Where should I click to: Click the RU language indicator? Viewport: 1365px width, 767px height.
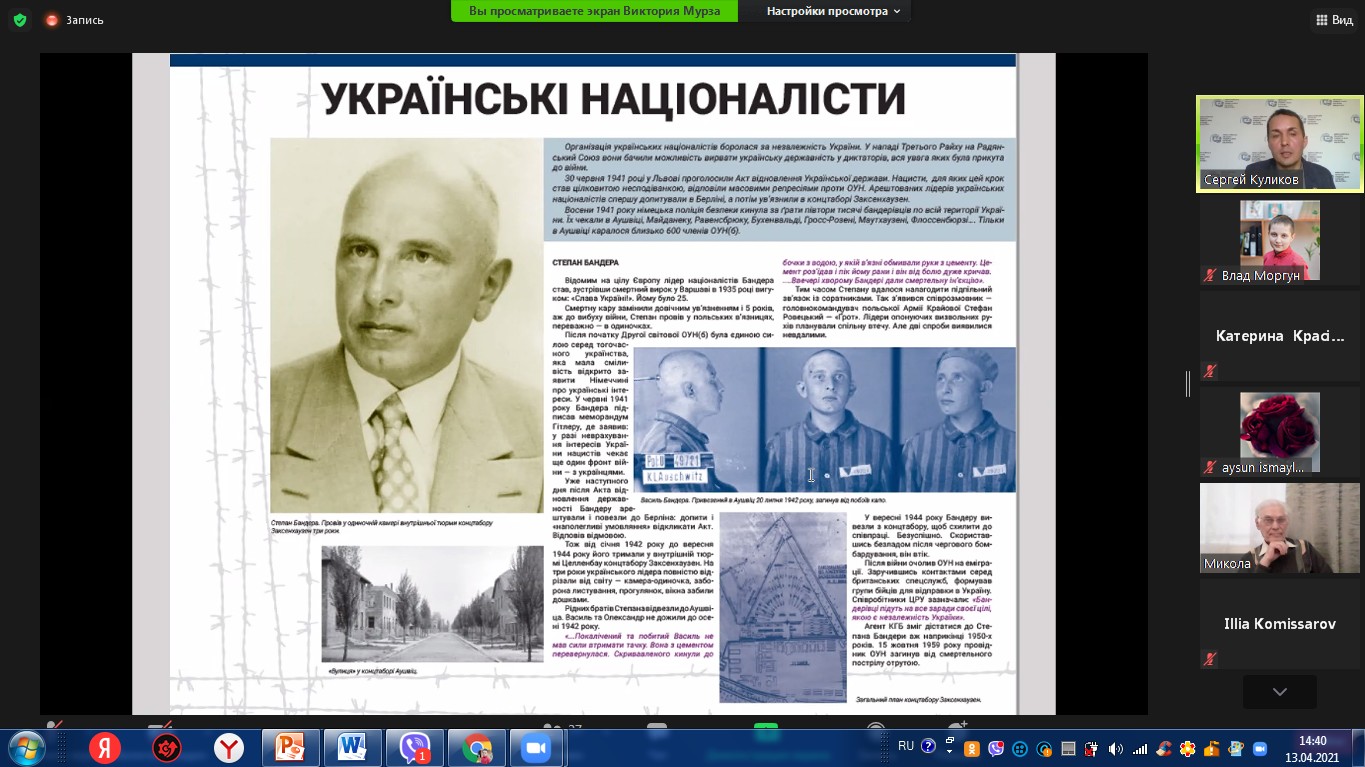906,746
